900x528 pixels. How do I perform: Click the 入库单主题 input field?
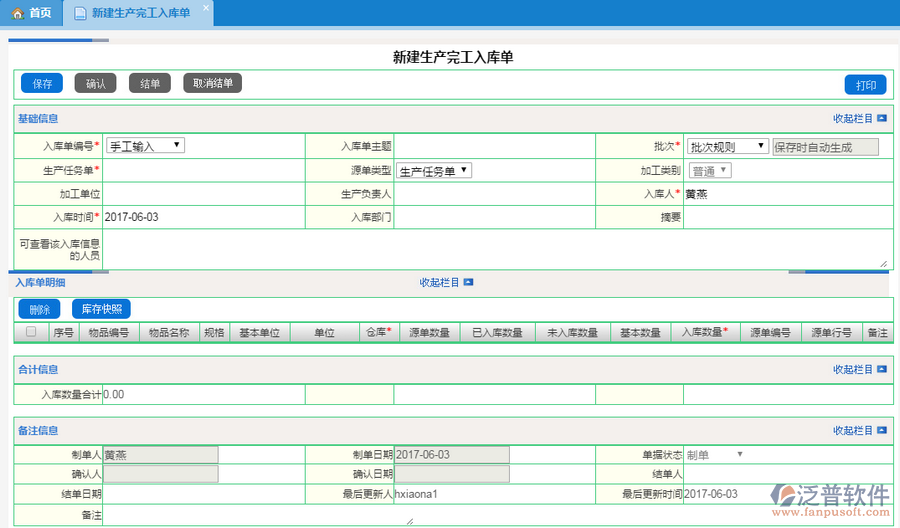pyautogui.click(x=500, y=146)
